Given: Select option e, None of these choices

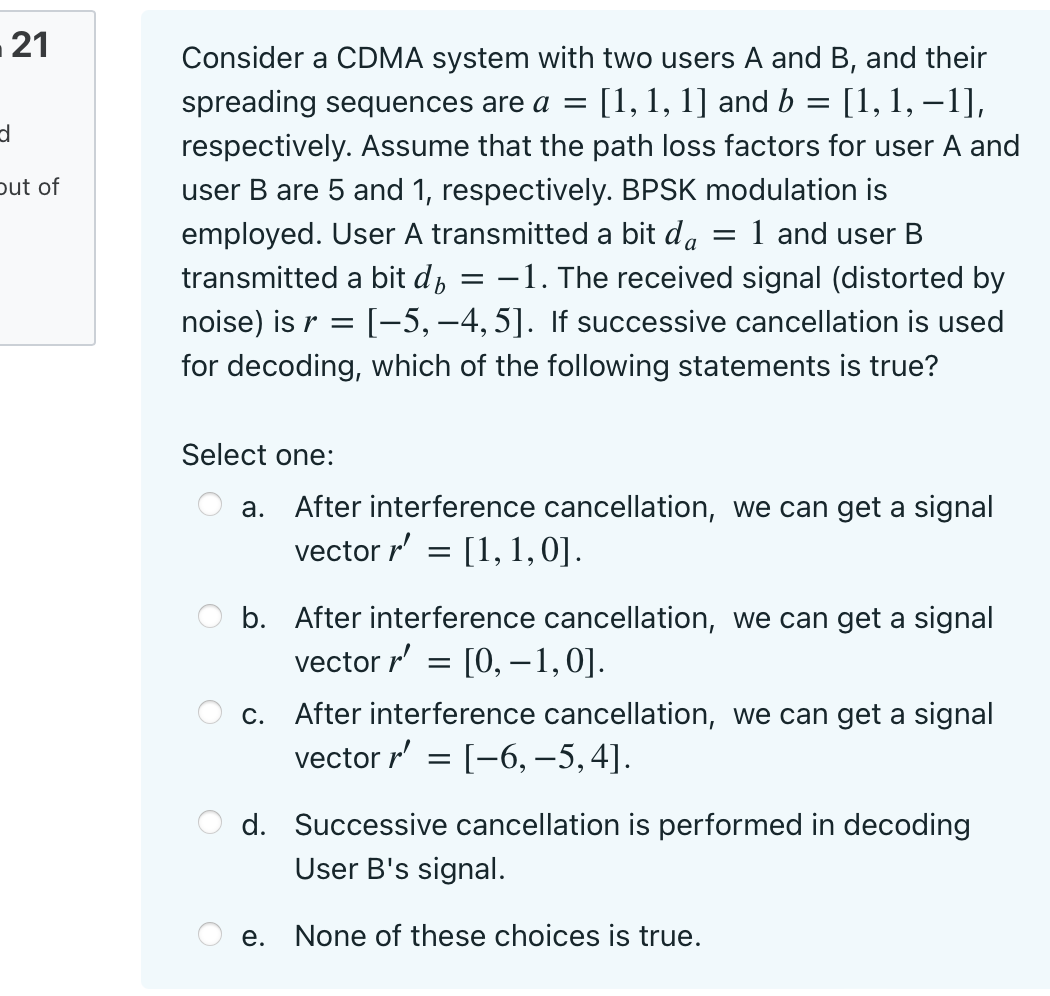Looking at the screenshot, I should (210, 934).
